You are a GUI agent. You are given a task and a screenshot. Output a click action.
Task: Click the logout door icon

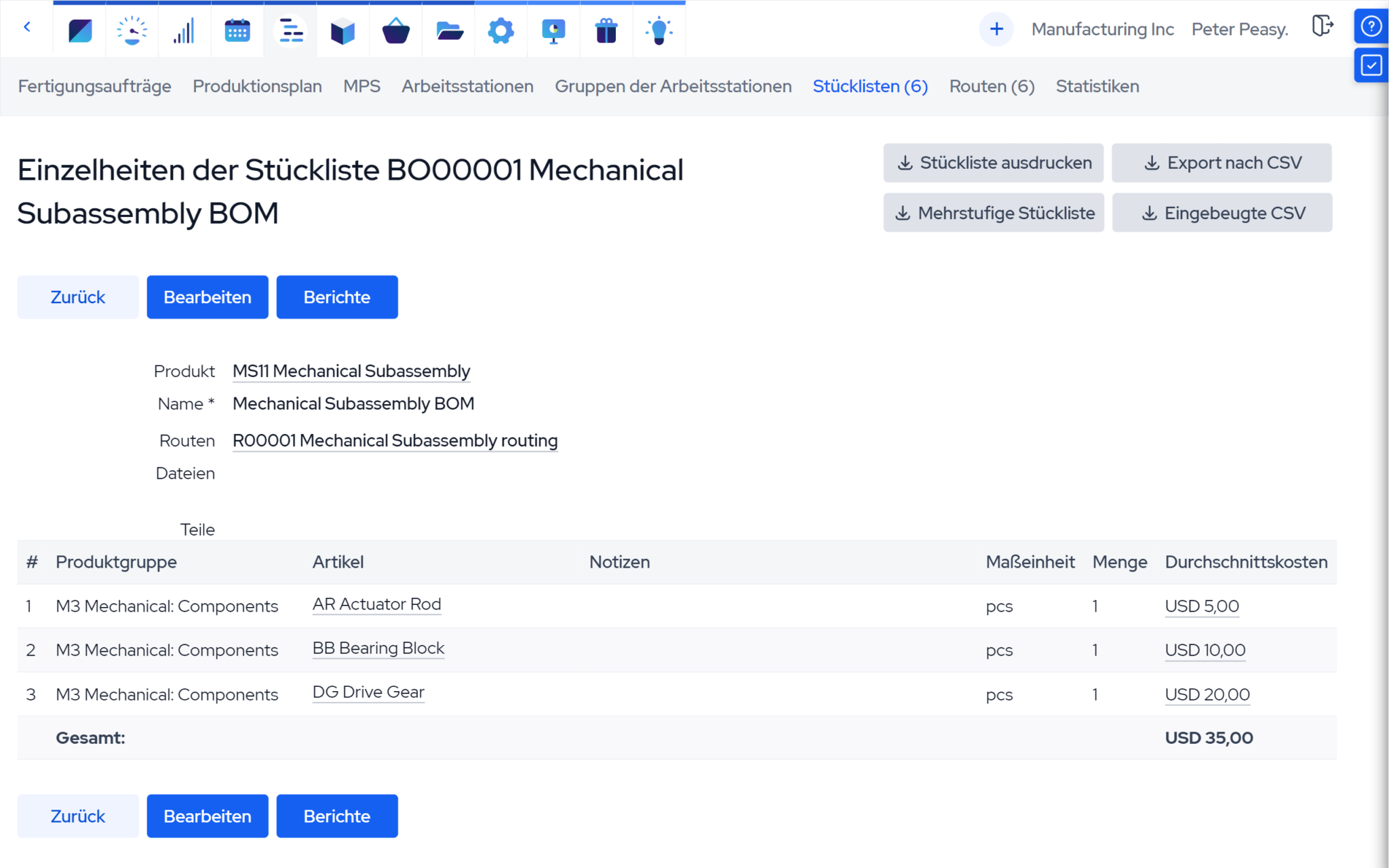[1322, 26]
